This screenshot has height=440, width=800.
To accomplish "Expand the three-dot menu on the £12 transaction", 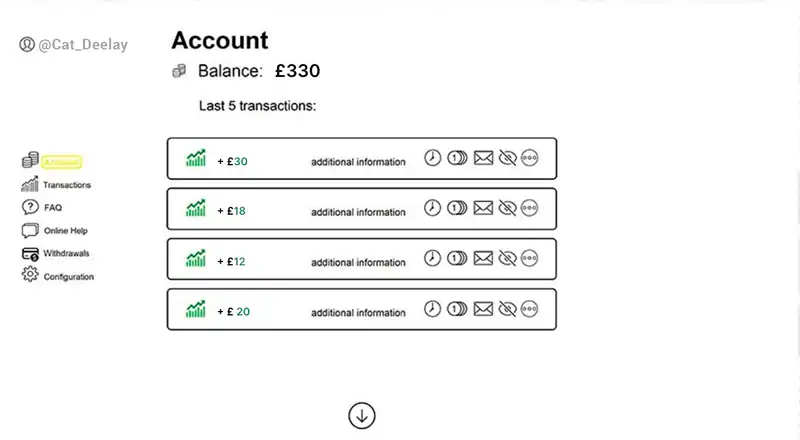I will tap(530, 258).
